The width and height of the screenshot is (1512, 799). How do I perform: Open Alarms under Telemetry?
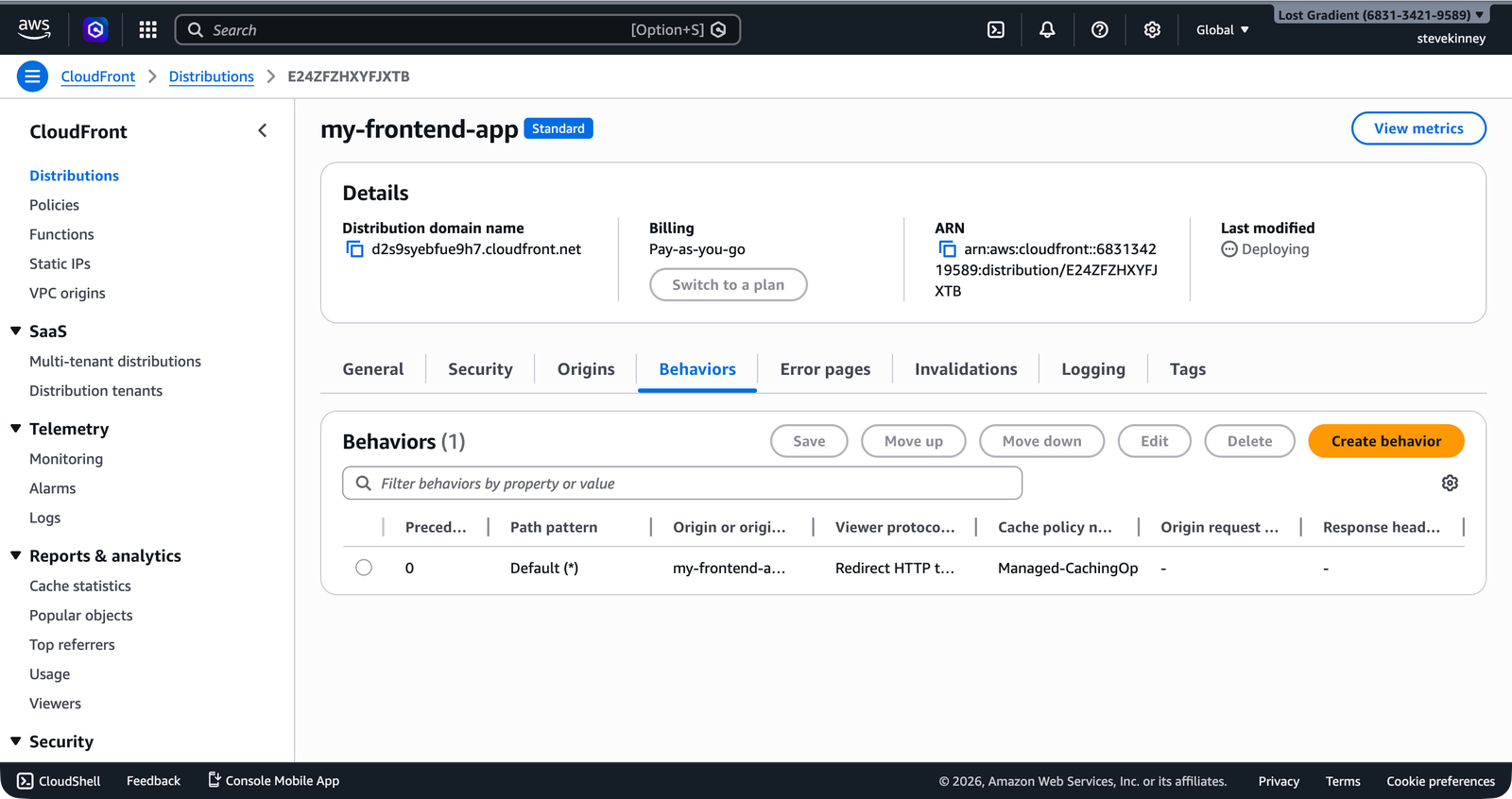[x=52, y=488]
